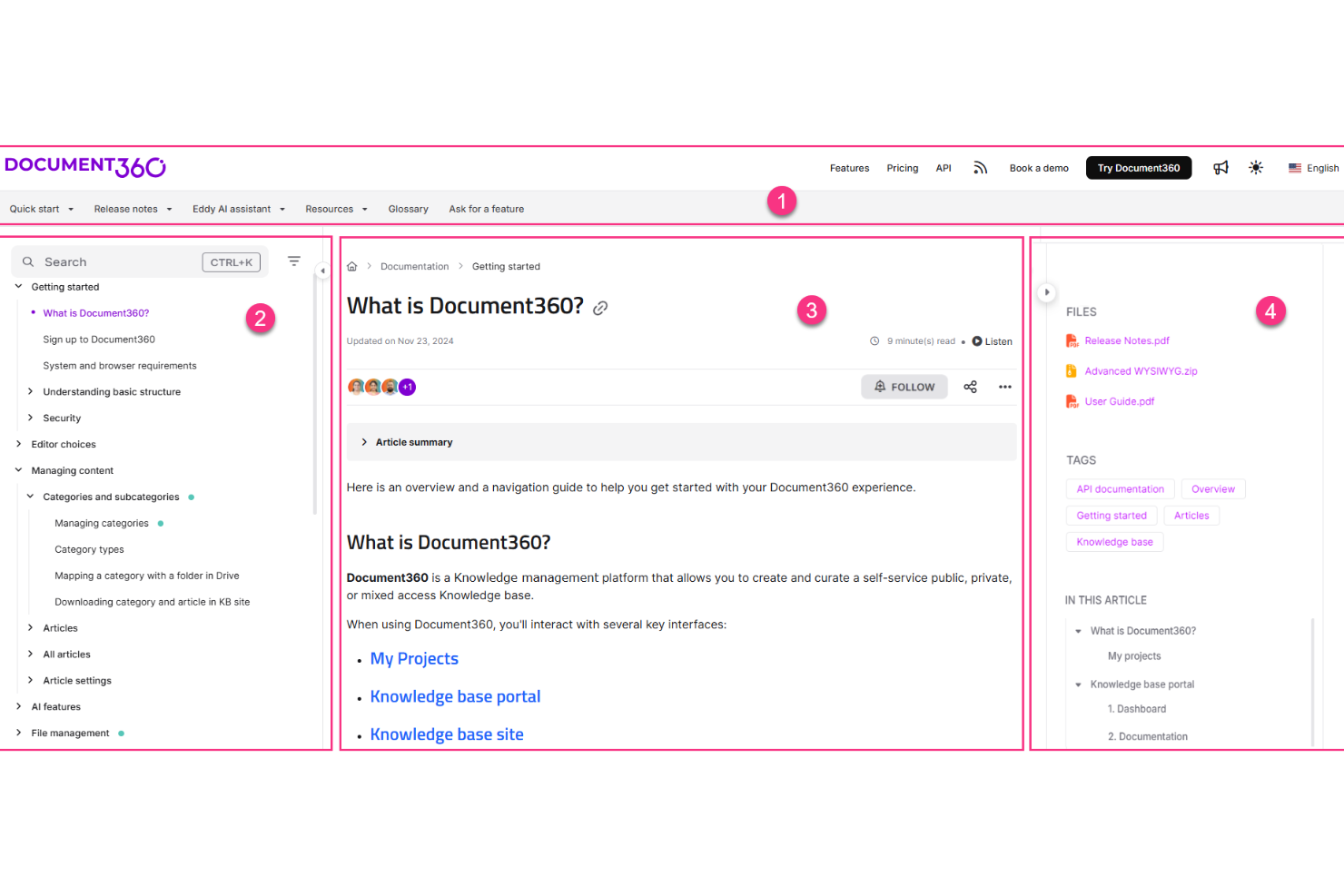Click the home breadcrumb icon
This screenshot has width=1344, height=896.
(x=352, y=266)
